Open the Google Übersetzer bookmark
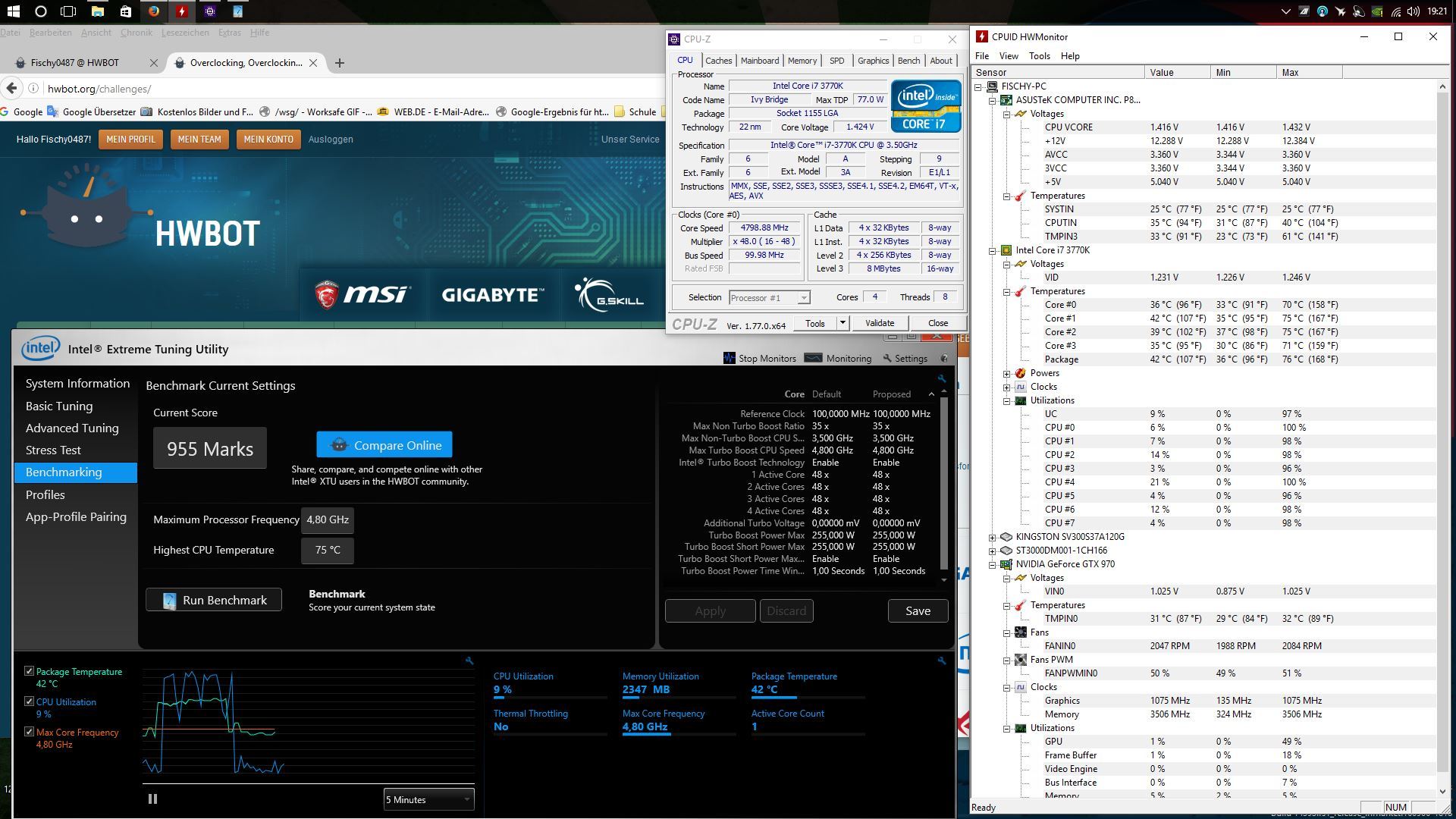1456x819 pixels. [x=91, y=111]
